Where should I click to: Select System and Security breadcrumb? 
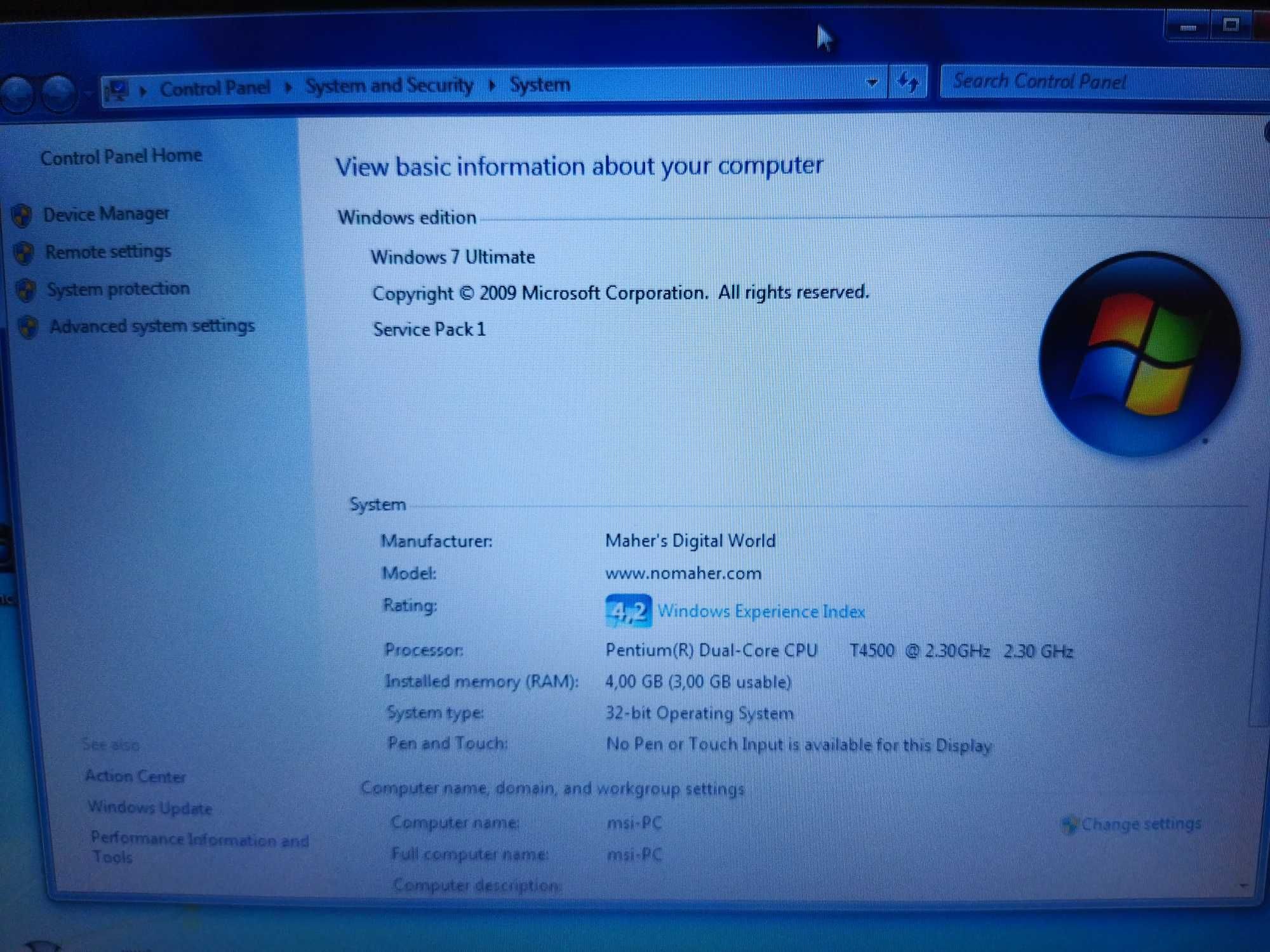[x=389, y=86]
